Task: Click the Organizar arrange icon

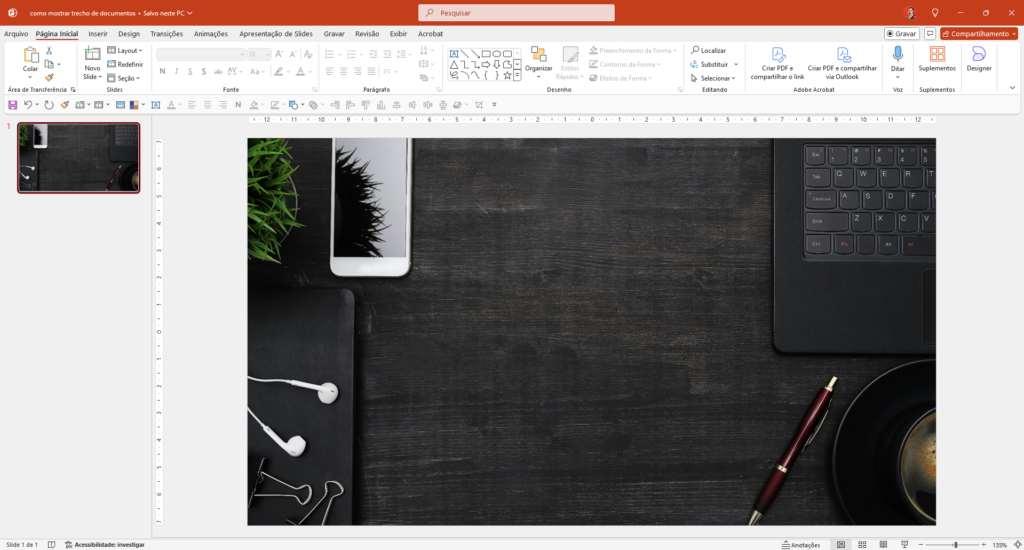Action: point(538,56)
